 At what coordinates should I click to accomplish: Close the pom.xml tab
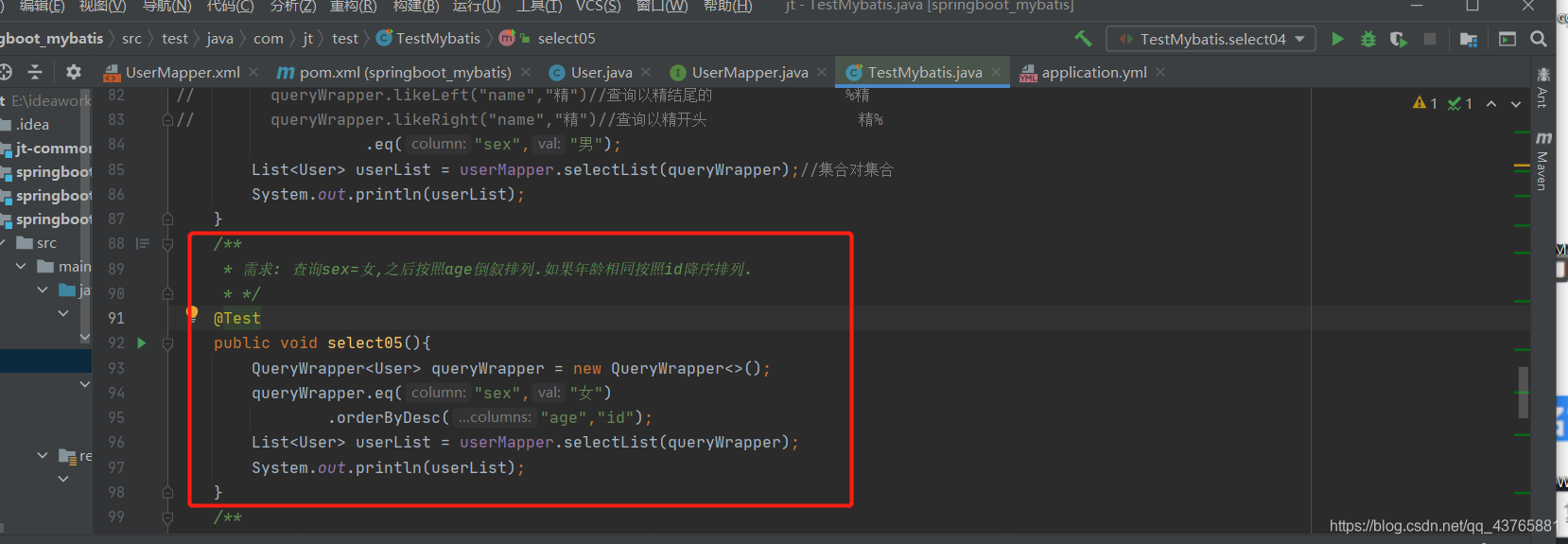click(x=526, y=72)
